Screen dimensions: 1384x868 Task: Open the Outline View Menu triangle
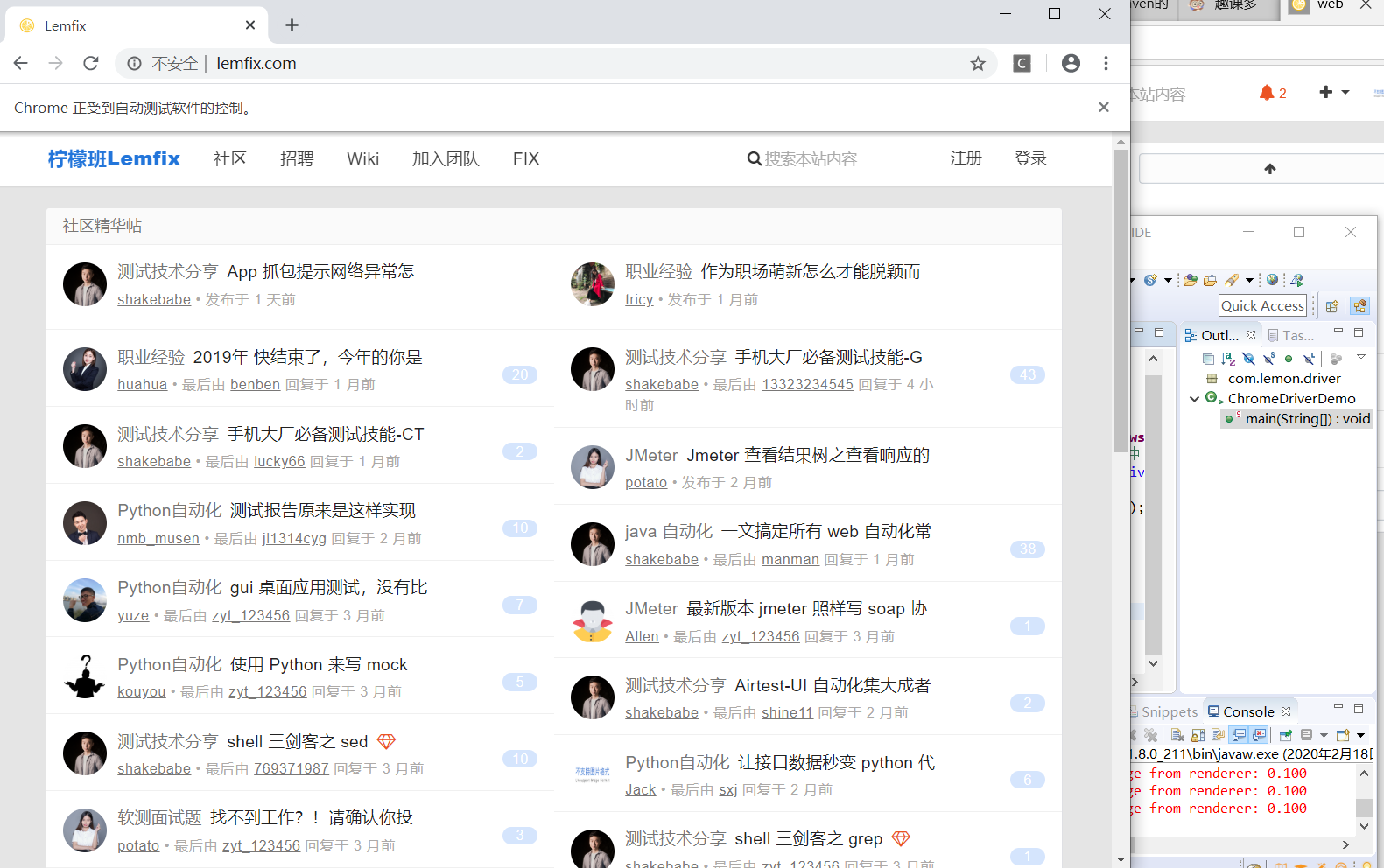pos(1361,357)
